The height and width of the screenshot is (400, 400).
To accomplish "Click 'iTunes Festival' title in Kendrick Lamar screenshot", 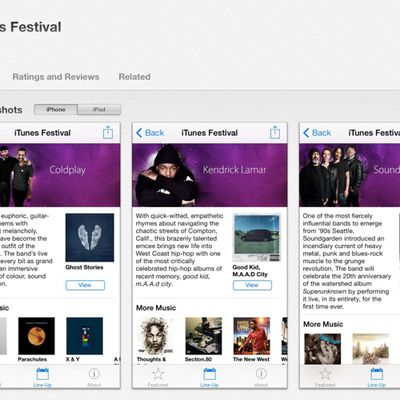I will tap(210, 133).
